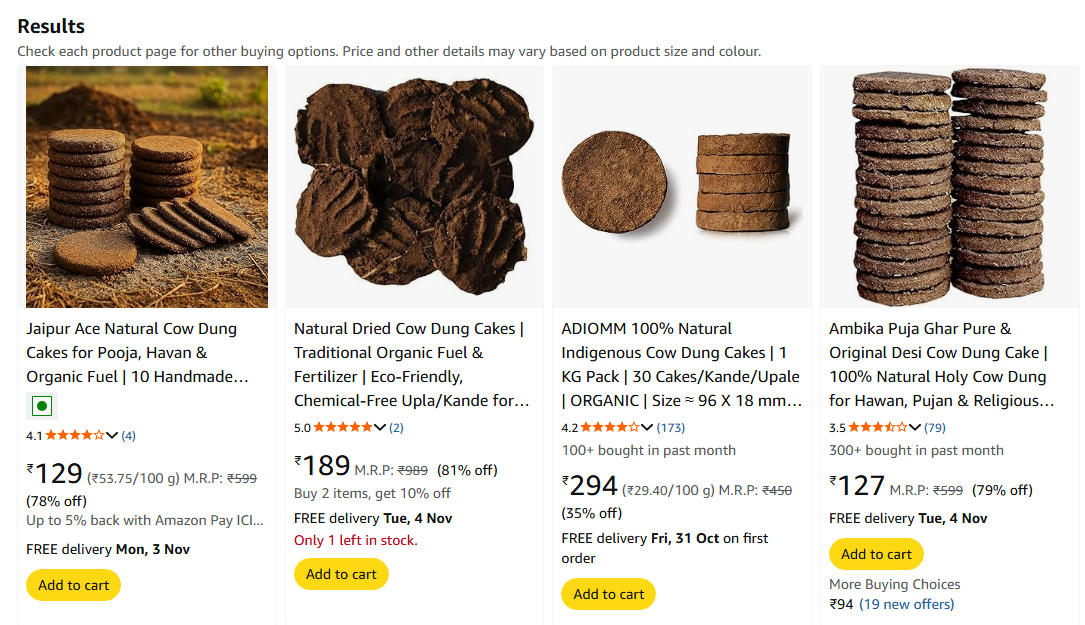Open rating popover arrow for 5.0 product
Image resolution: width=1085 pixels, height=625 pixels.
pyautogui.click(x=380, y=427)
